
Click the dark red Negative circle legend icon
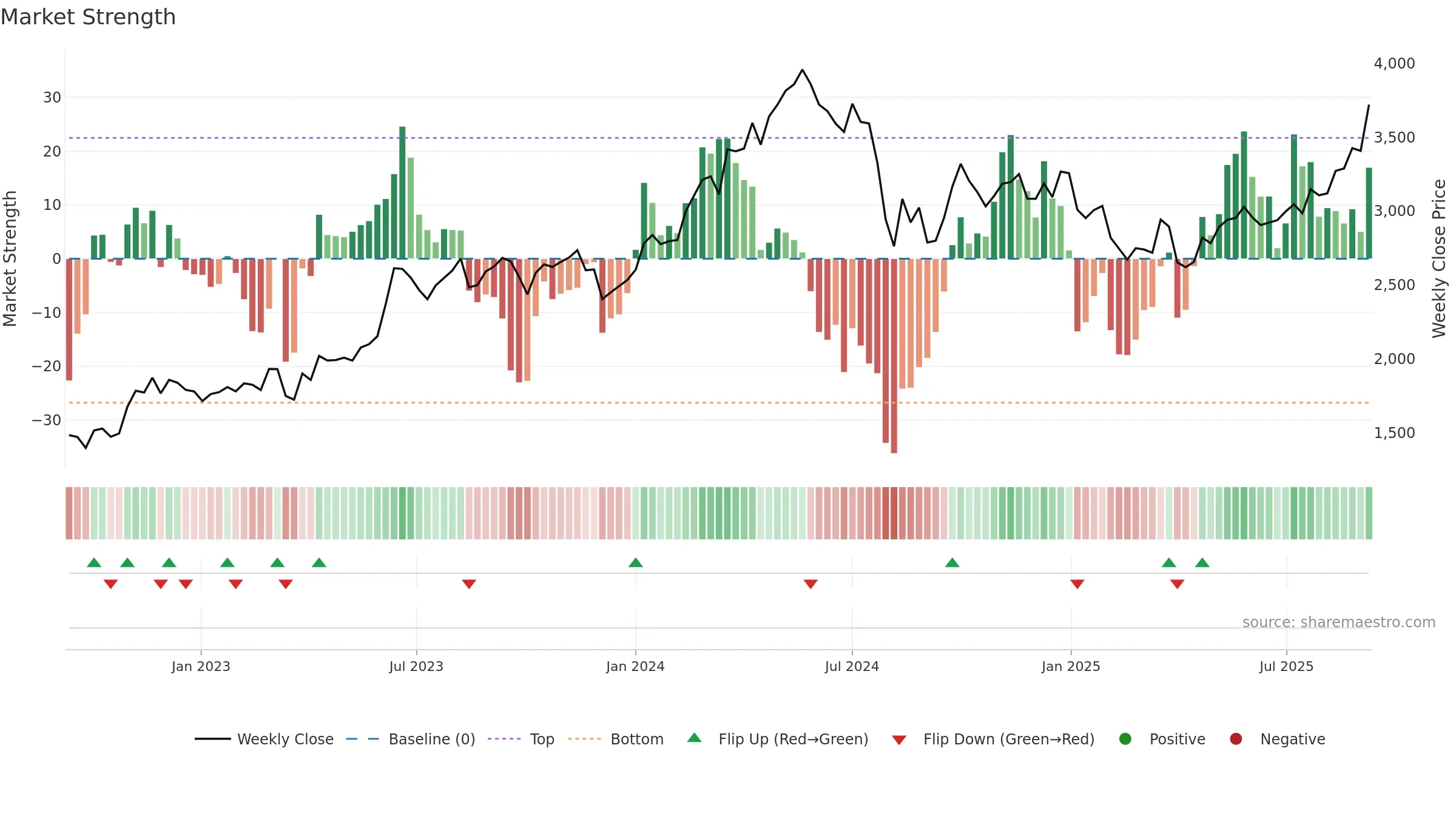(x=1236, y=739)
